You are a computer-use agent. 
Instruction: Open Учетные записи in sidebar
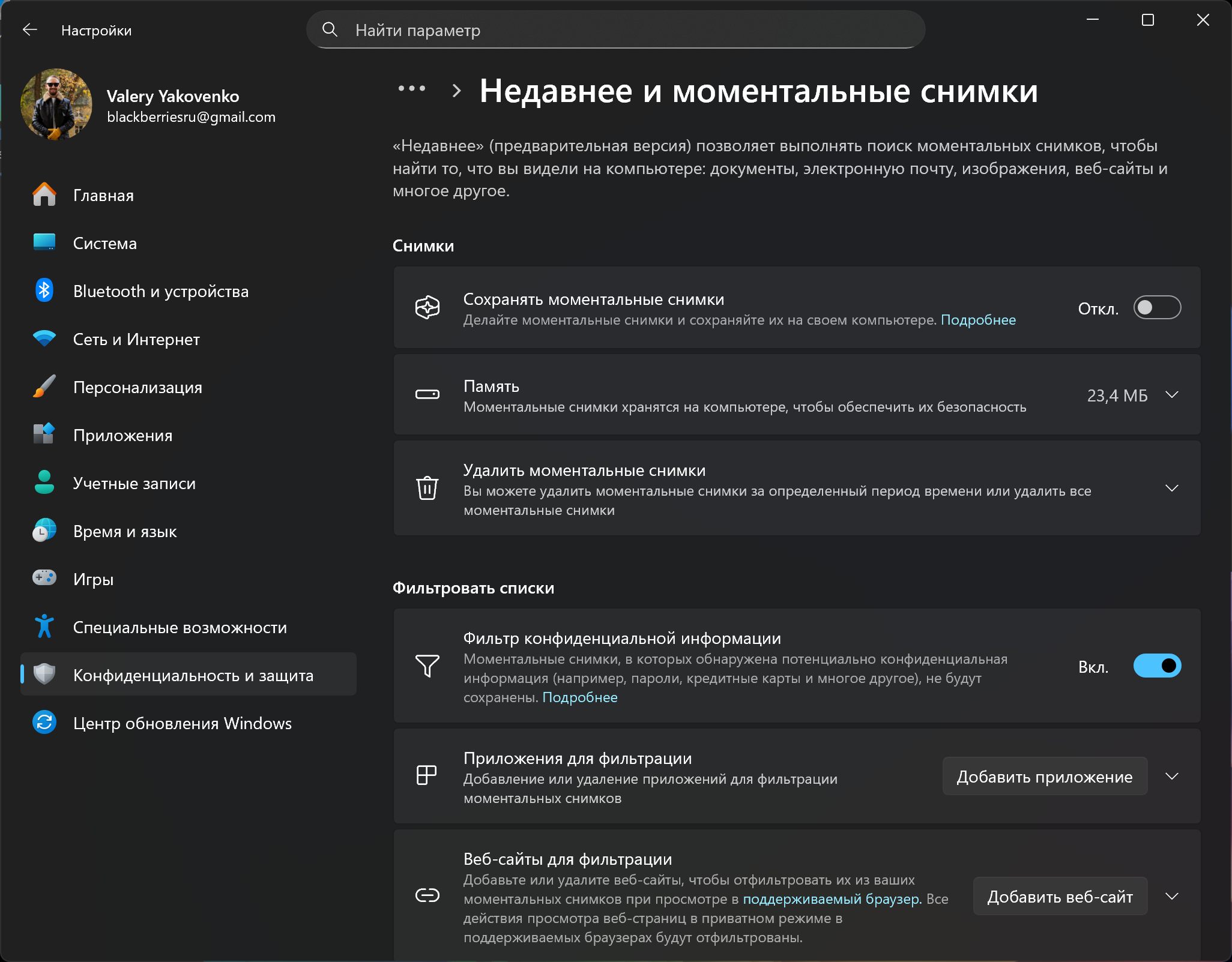coord(134,484)
